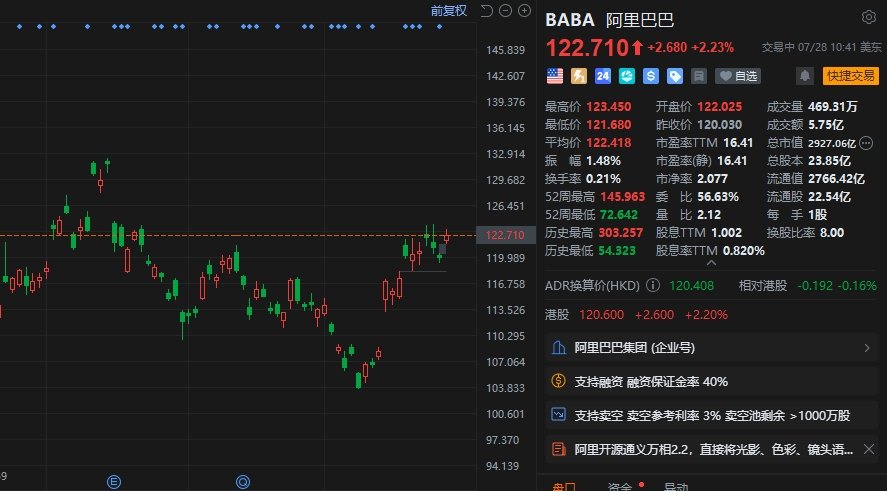Click the blue dollar sign icon

coord(651,76)
